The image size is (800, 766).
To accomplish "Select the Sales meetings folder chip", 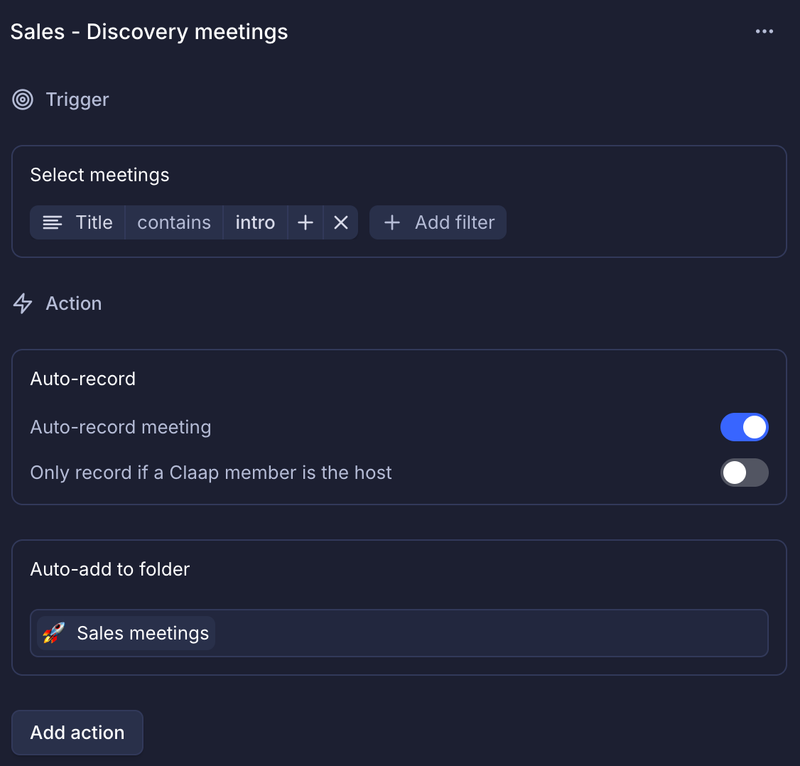I will pyautogui.click(x=126, y=633).
